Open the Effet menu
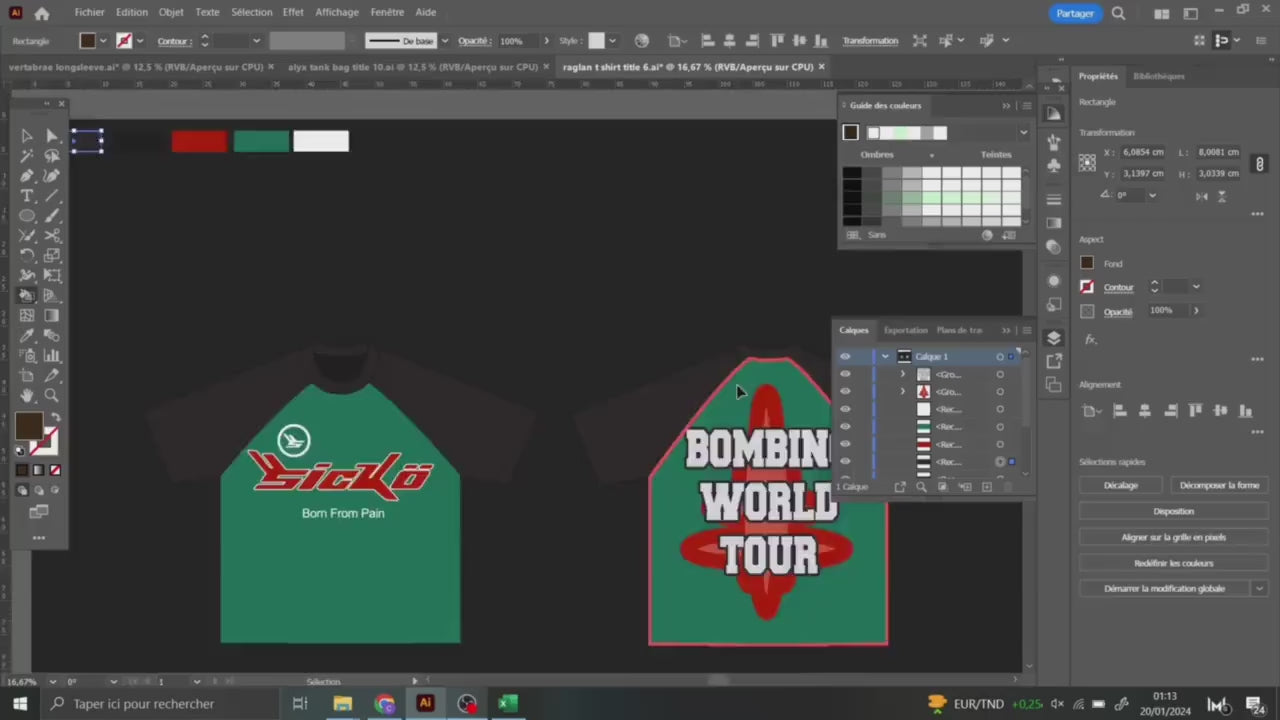The image size is (1280, 720). click(293, 12)
